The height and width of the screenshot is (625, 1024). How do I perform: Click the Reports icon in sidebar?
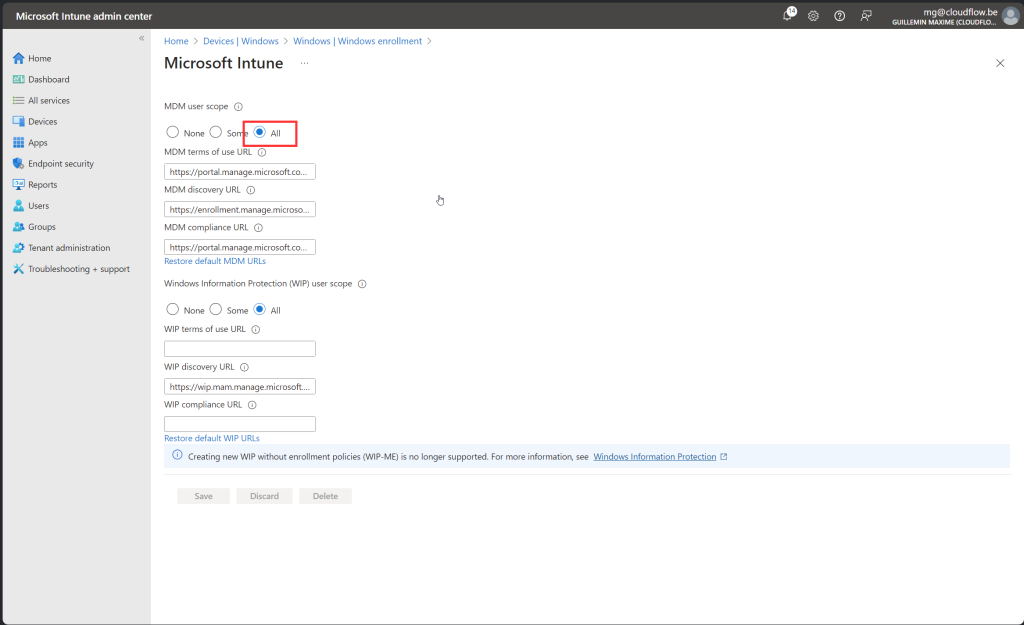click(x=18, y=185)
